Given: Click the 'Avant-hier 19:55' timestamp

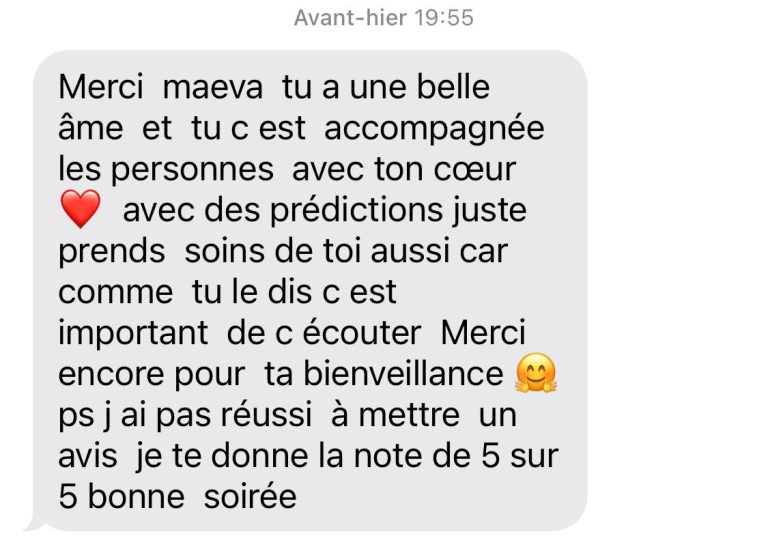Looking at the screenshot, I should pos(384,18).
